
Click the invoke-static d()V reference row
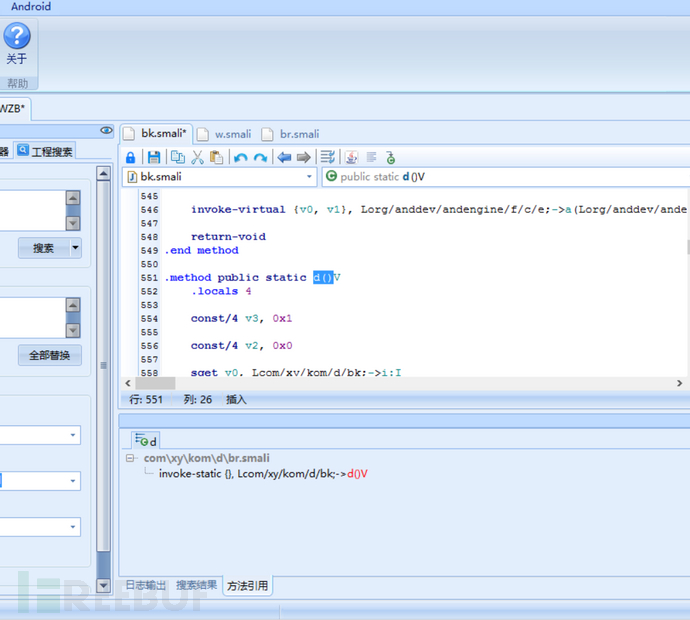263,474
